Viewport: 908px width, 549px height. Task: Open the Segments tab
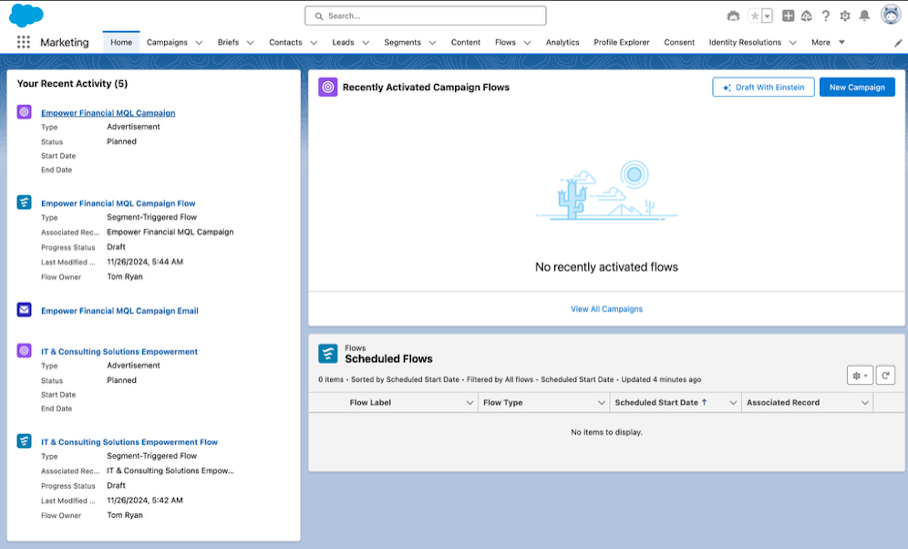pos(402,42)
